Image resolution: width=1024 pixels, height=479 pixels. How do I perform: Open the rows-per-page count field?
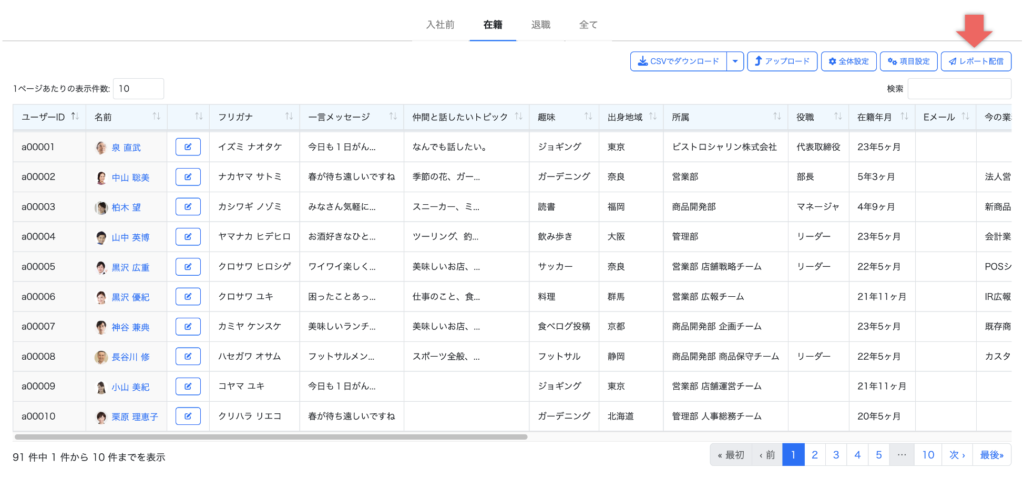tap(138, 89)
